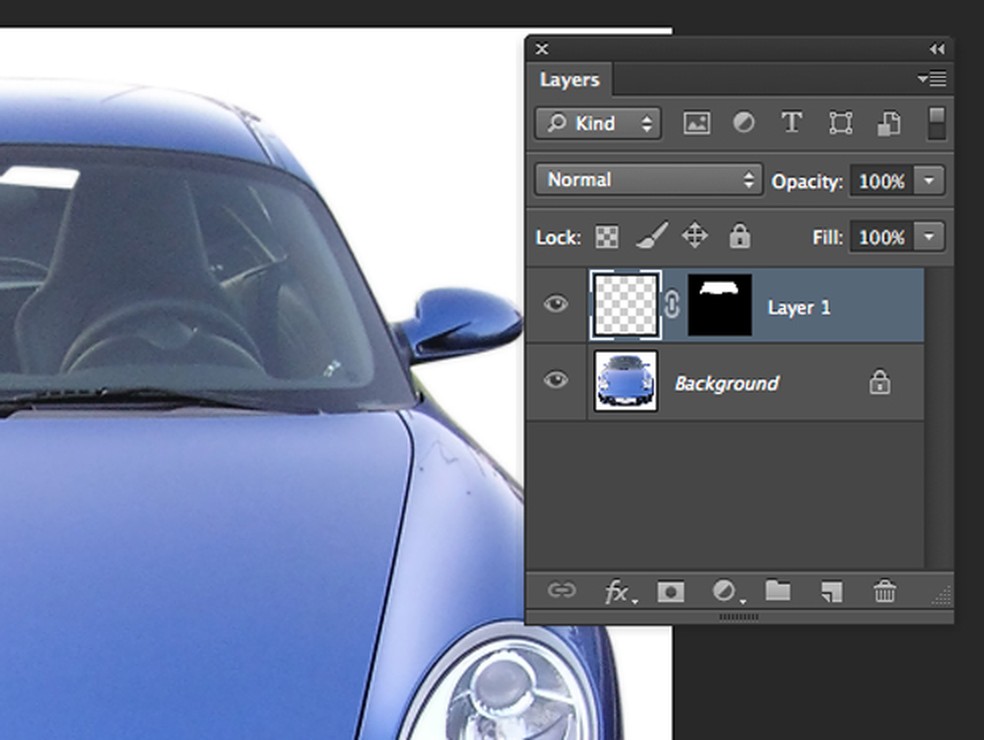The width and height of the screenshot is (984, 740).
Task: Open the Layers panel flyout menu
Action: [x=932, y=79]
